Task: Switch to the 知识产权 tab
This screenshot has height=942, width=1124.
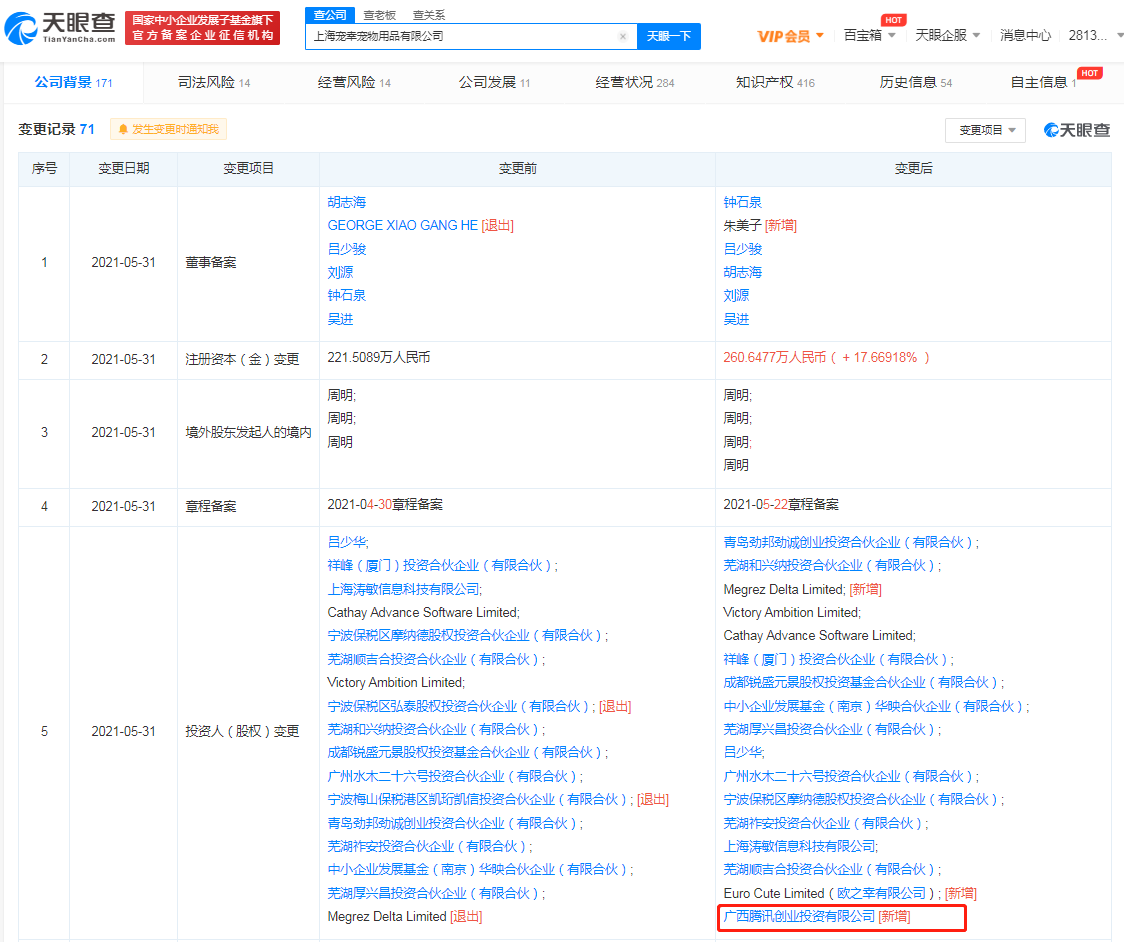Action: pyautogui.click(x=775, y=82)
